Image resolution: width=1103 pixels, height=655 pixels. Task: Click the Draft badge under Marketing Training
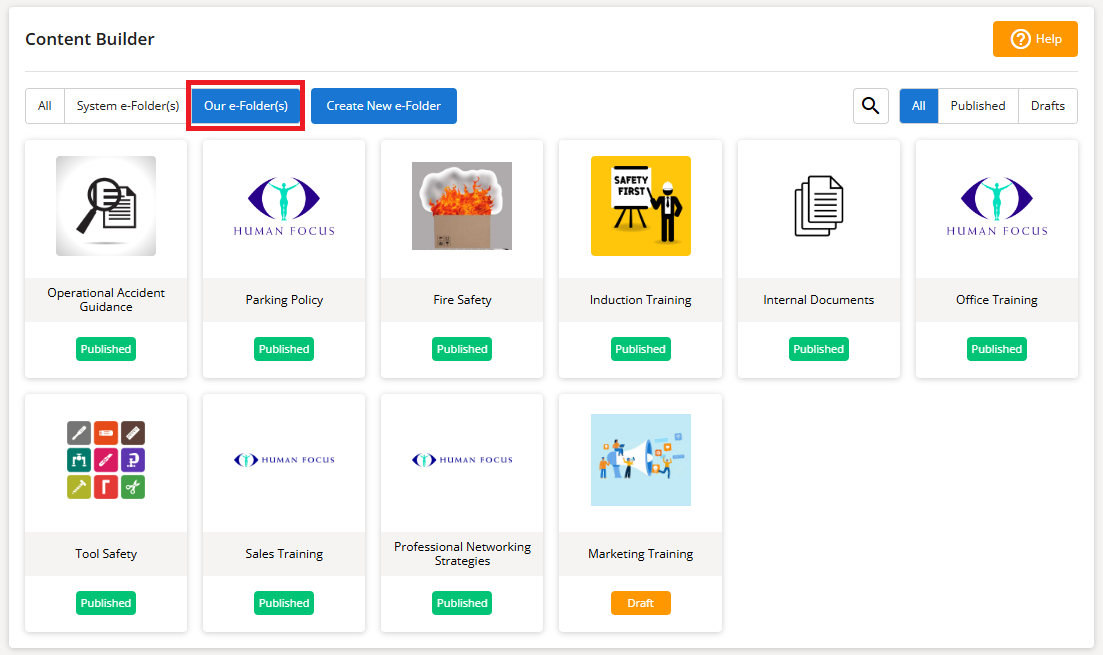[x=640, y=603]
